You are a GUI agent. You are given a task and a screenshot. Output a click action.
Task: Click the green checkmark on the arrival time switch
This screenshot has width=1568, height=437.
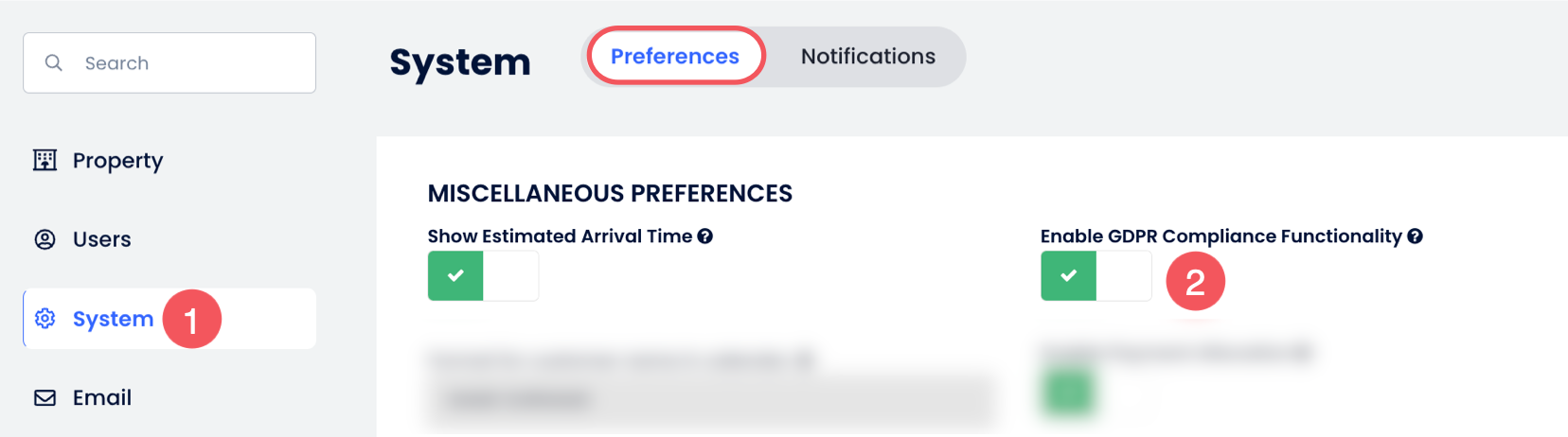(x=455, y=275)
